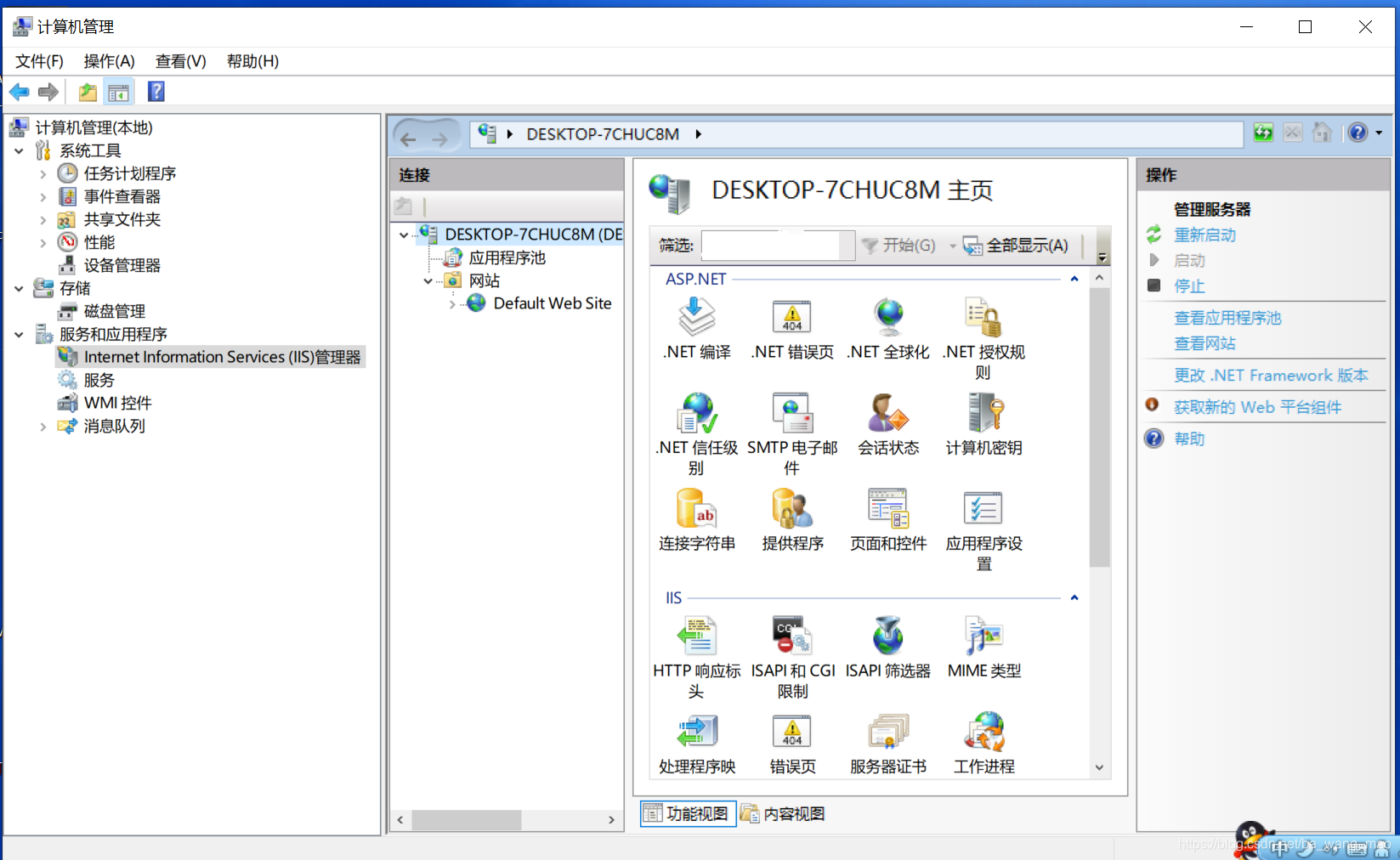Image resolution: width=1400 pixels, height=860 pixels.
Task: Click inside the 筛选 filter input box
Action: click(778, 246)
